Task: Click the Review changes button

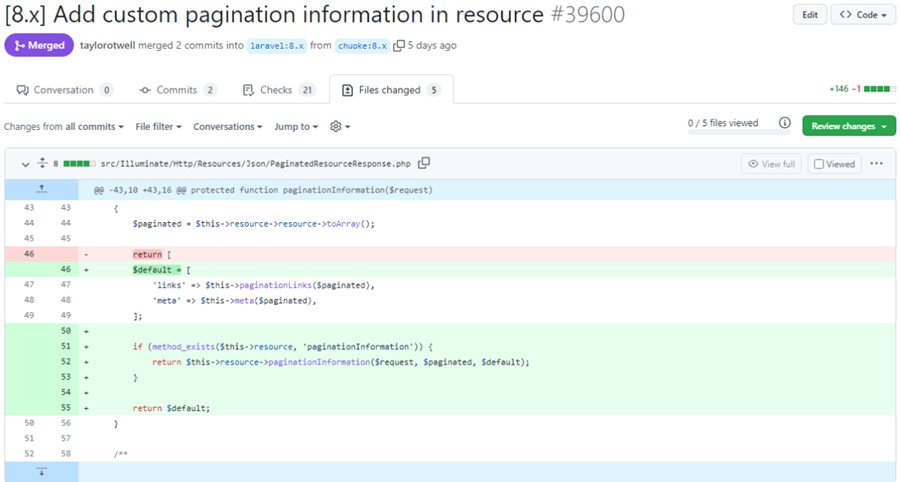Action: (x=848, y=126)
